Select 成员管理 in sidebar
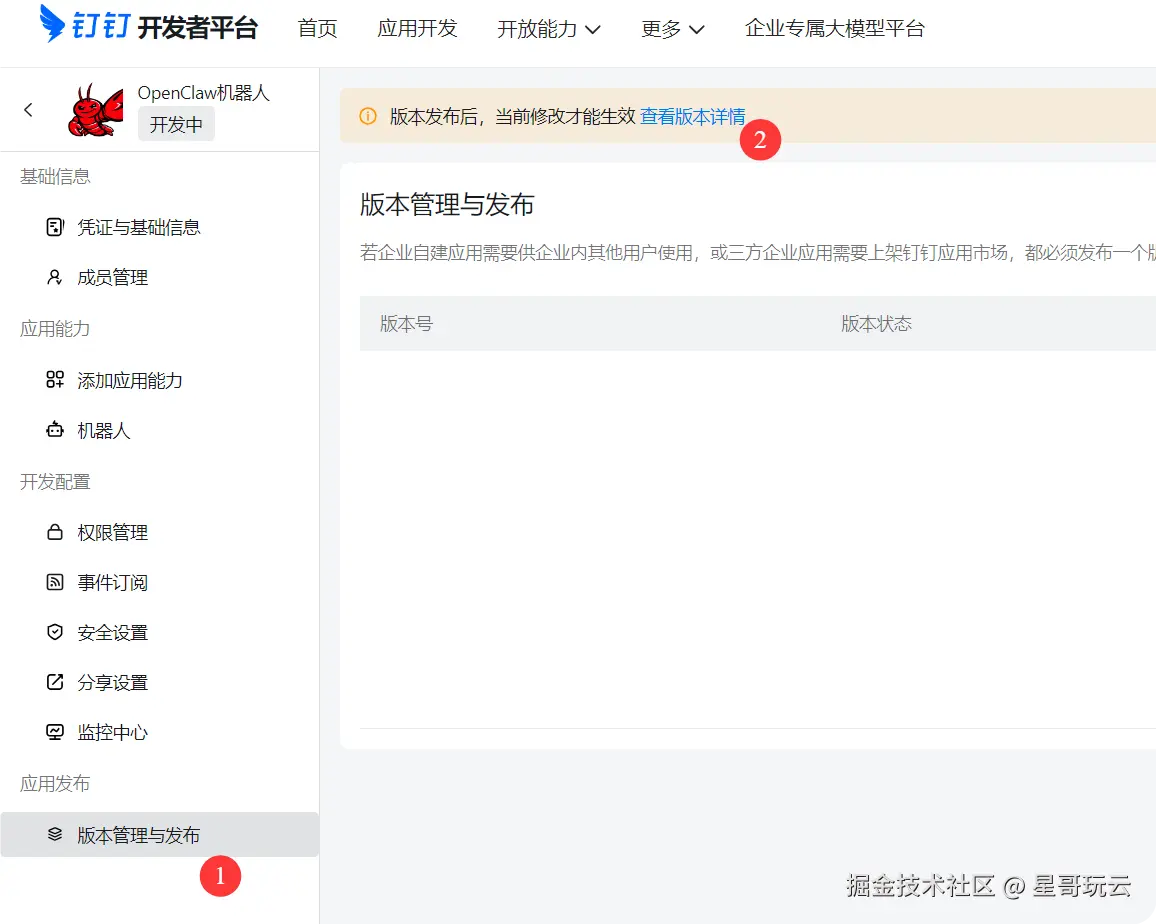This screenshot has height=924, width=1156. tap(113, 277)
